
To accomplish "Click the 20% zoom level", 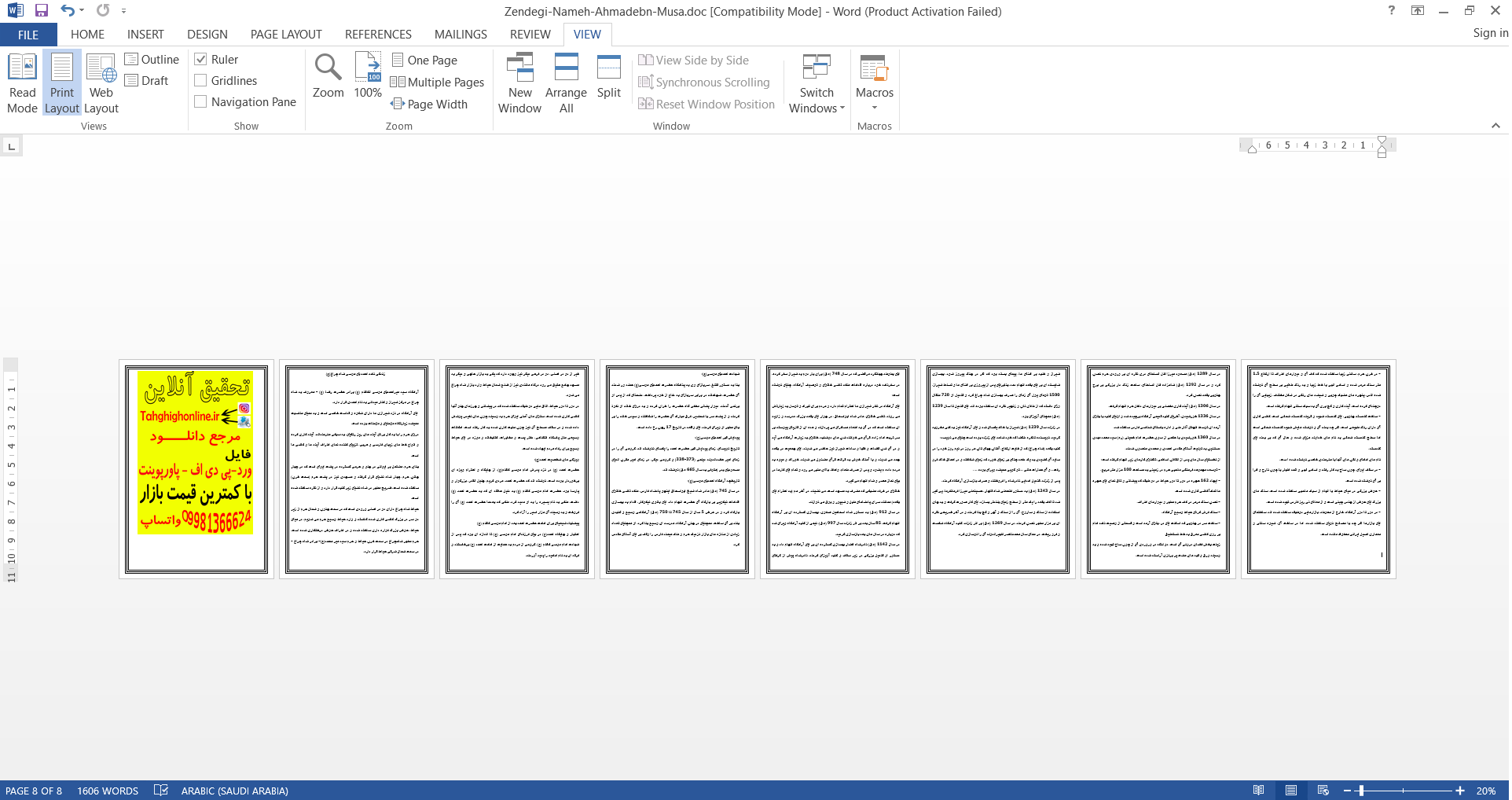I will [x=1485, y=791].
